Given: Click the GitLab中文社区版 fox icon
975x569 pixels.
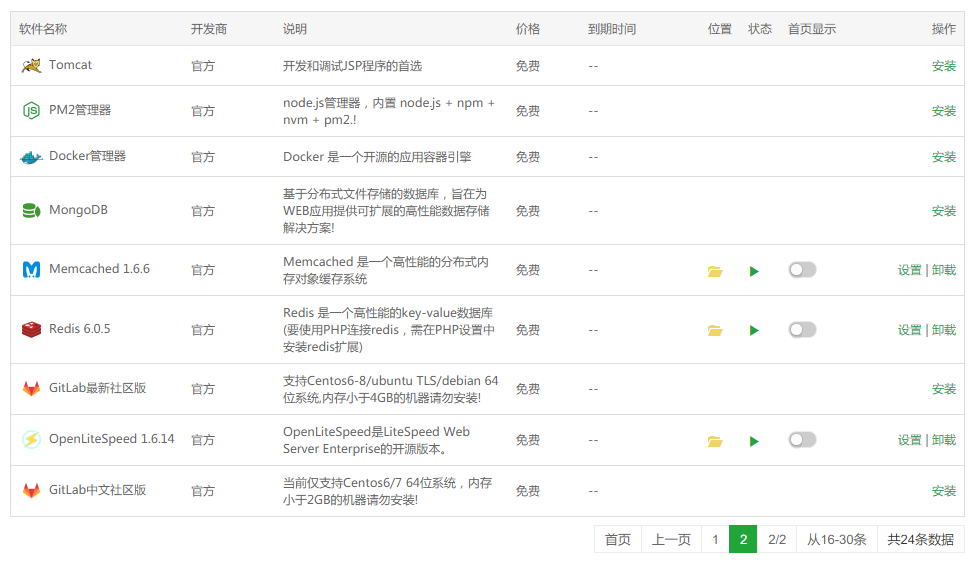Looking at the screenshot, I should [x=31, y=491].
